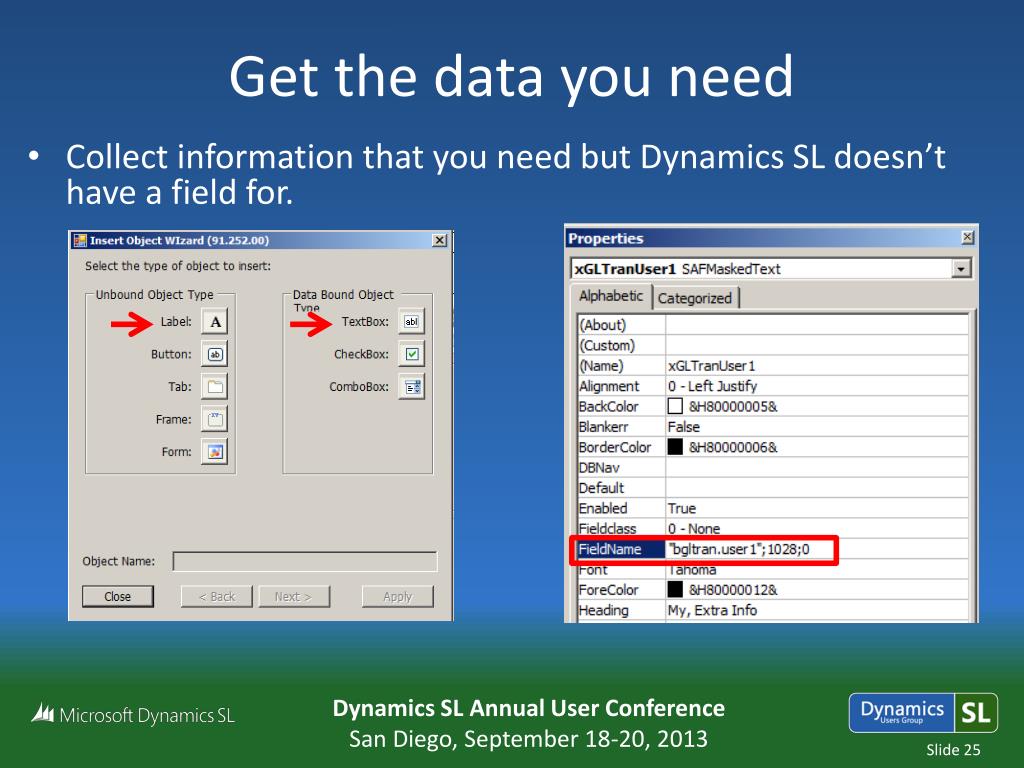Insert a Label object via its A icon
This screenshot has height=768, width=1024.
(x=215, y=321)
